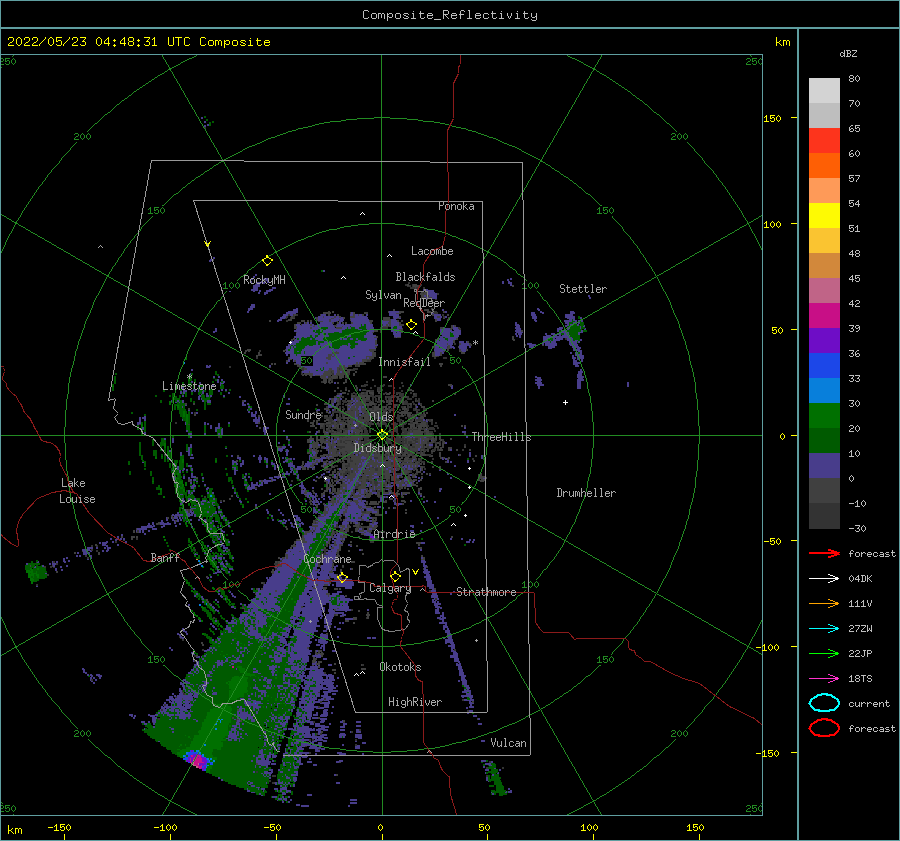The height and width of the screenshot is (841, 900).
Task: Click the Sundre city label
Action: 304,414
